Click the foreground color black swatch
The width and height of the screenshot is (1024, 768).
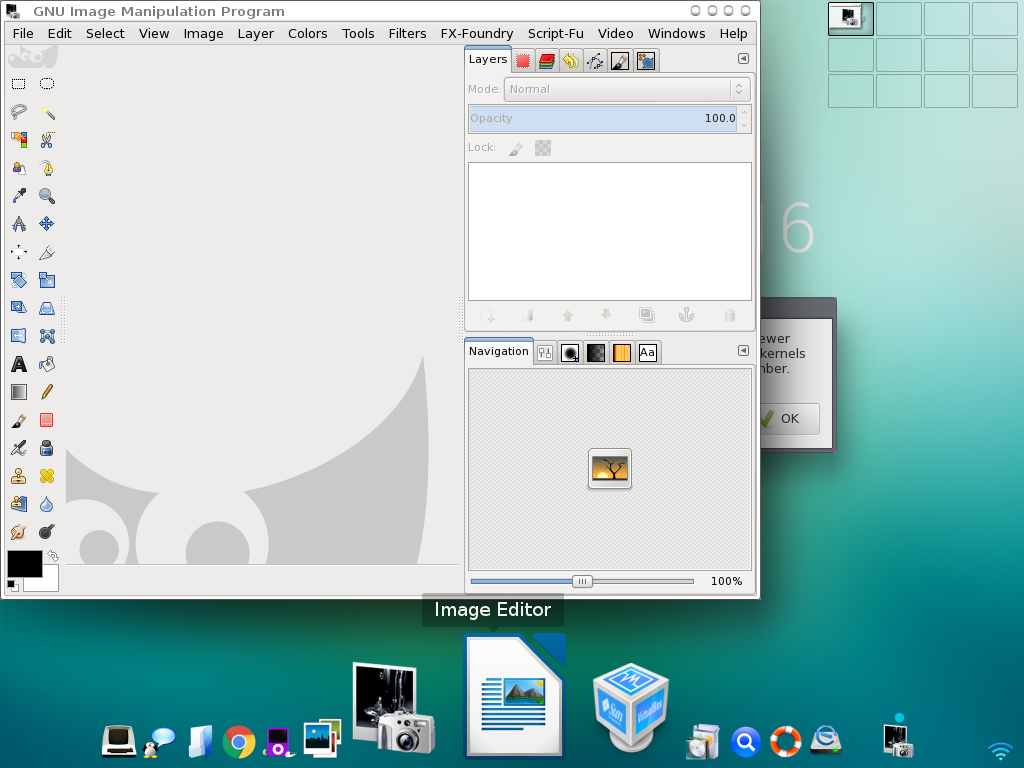click(x=25, y=564)
